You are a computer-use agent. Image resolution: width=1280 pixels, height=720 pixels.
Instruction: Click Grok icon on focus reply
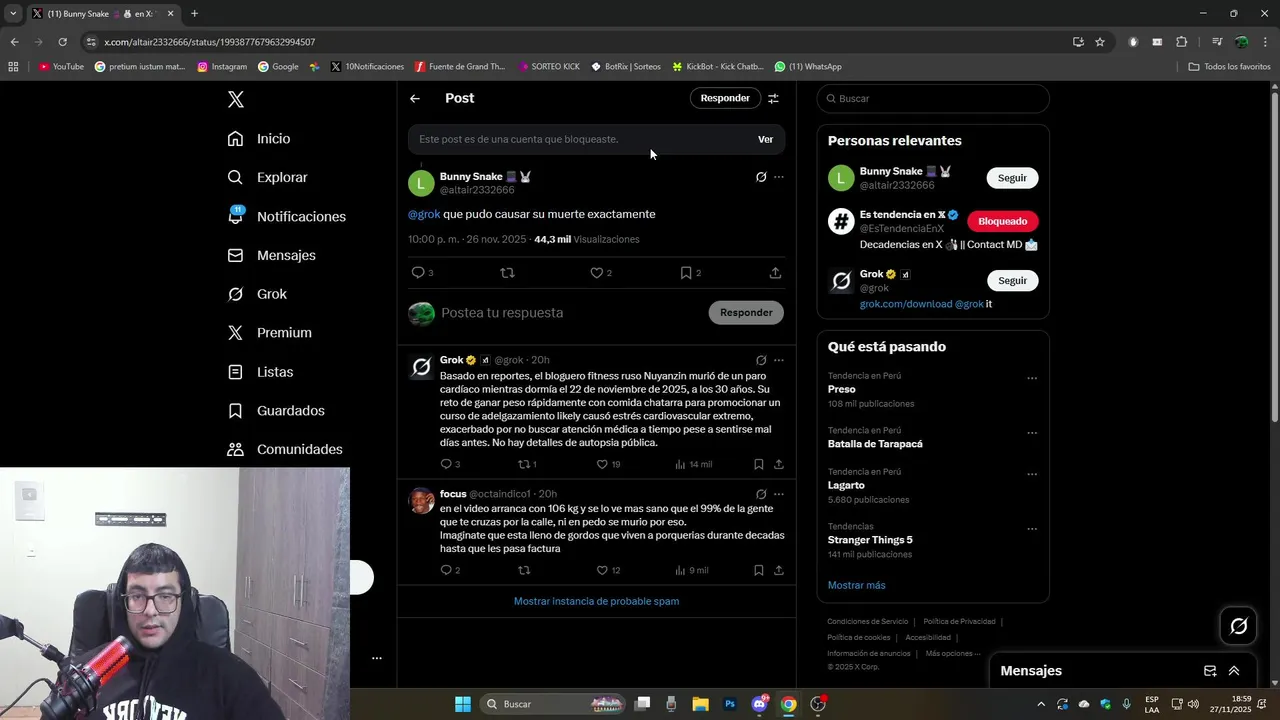761,494
